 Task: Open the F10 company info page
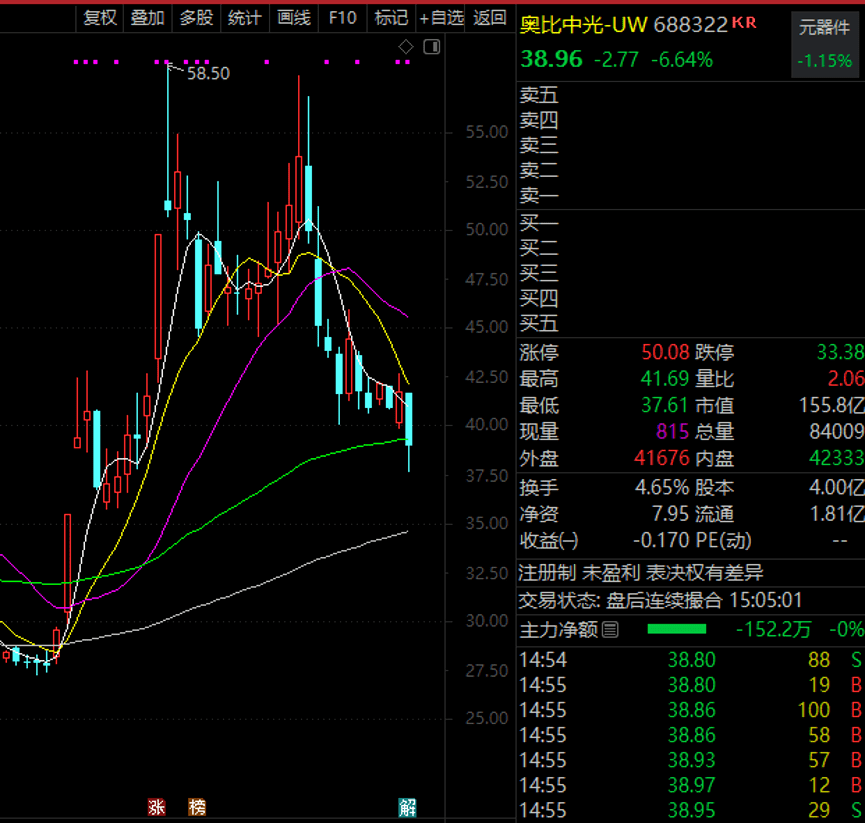[342, 17]
